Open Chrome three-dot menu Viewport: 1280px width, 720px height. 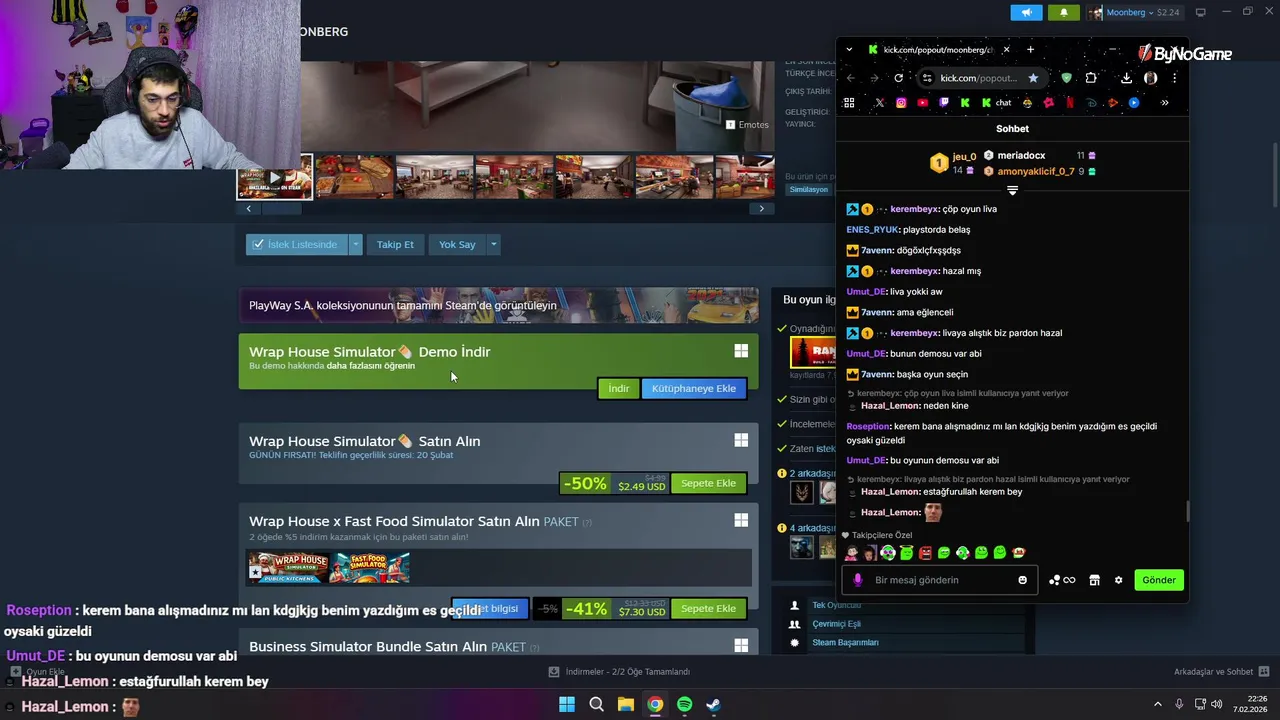pyautogui.click(x=1174, y=78)
